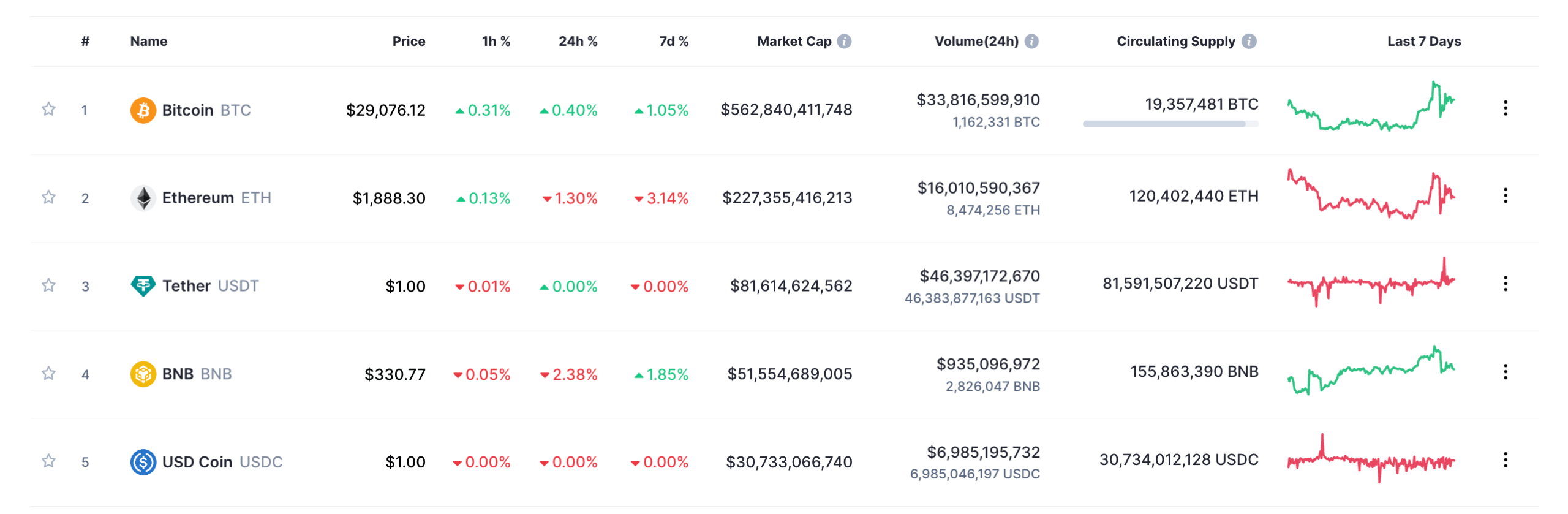Show Market Cap info tooltip icon

click(x=844, y=41)
